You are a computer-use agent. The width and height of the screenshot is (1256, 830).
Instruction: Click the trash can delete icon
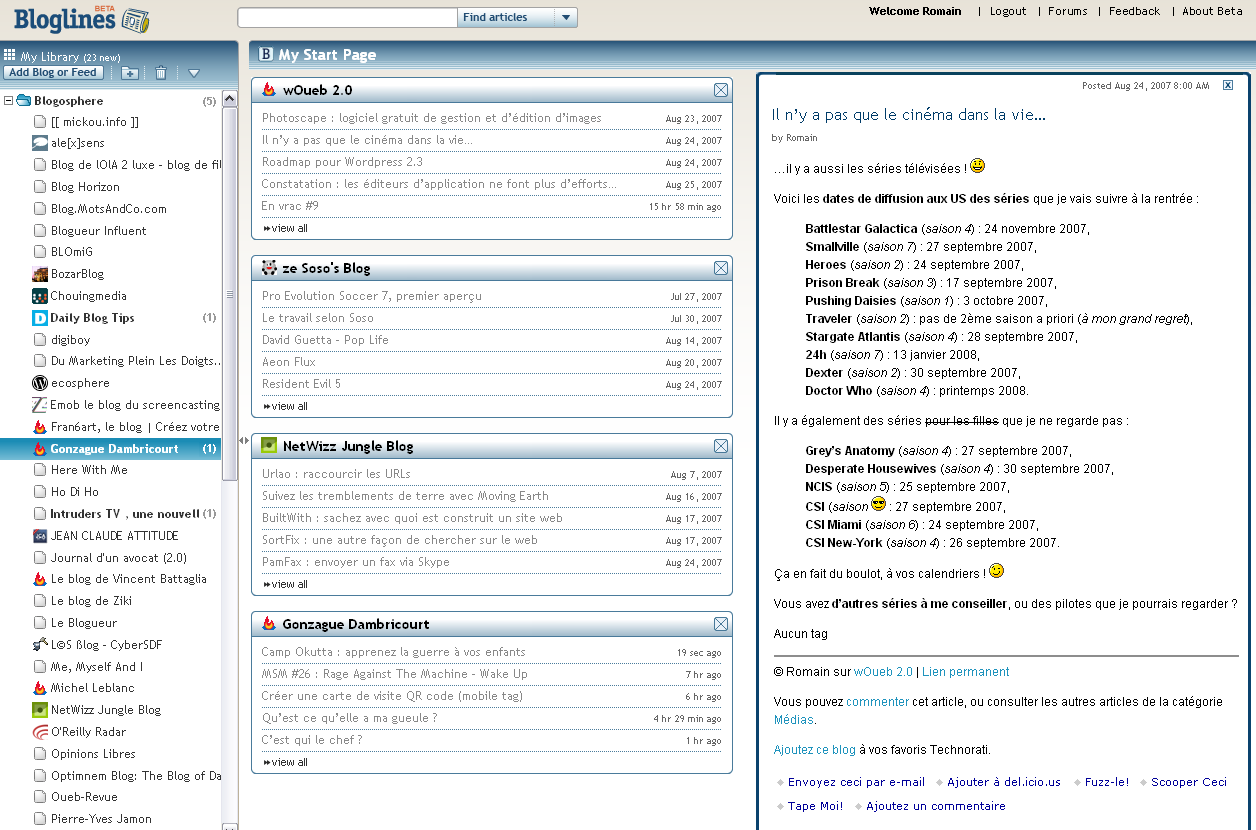(161, 73)
